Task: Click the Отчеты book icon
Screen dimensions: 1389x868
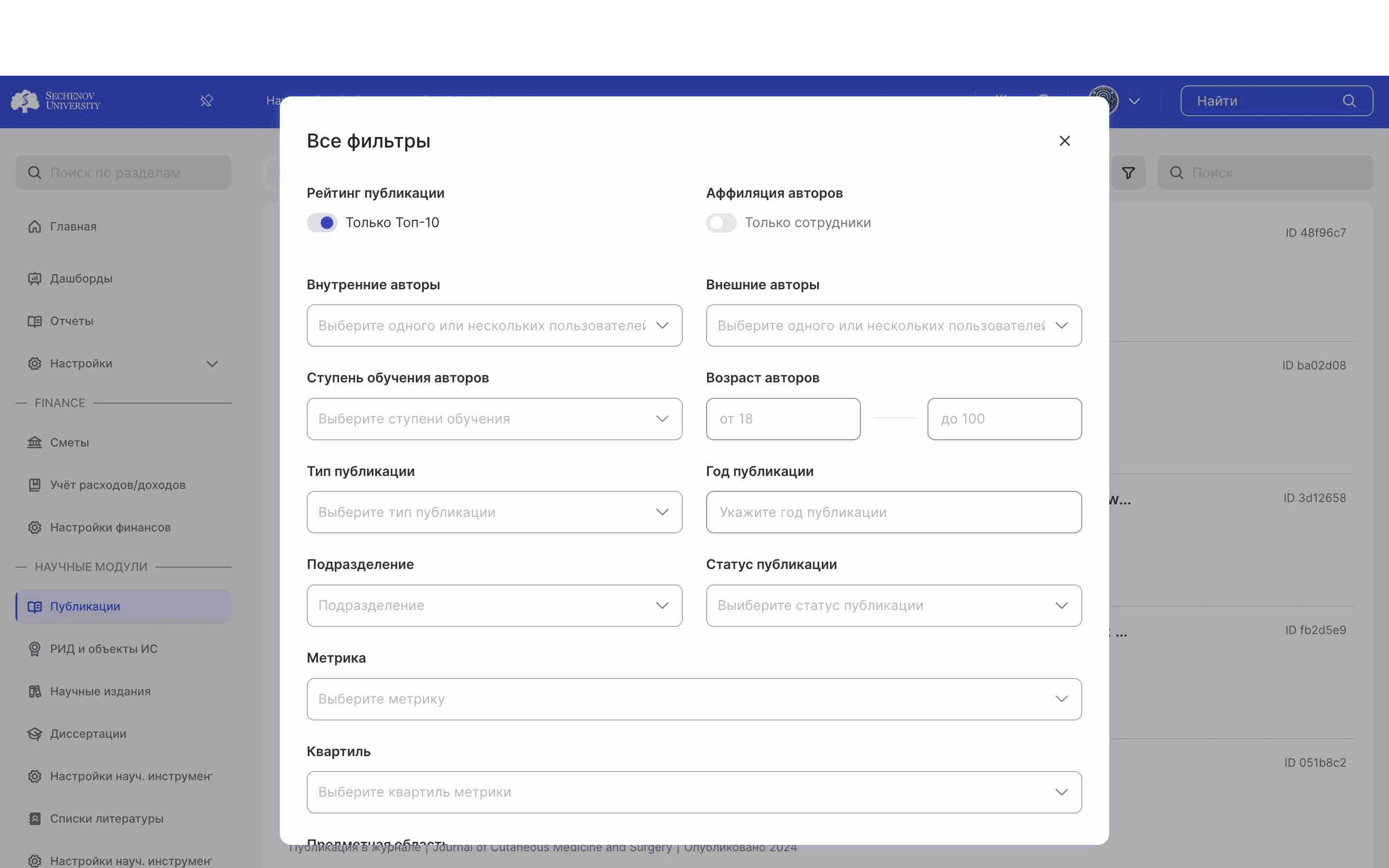Action: point(34,321)
